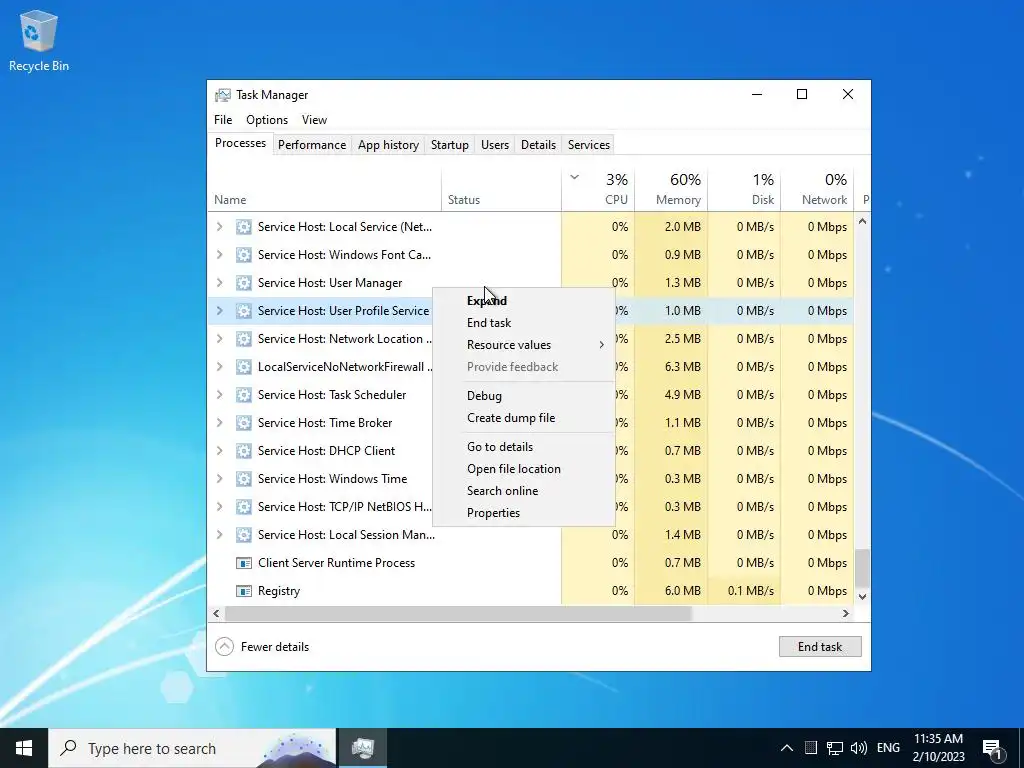Switch to the Services tab

(588, 145)
